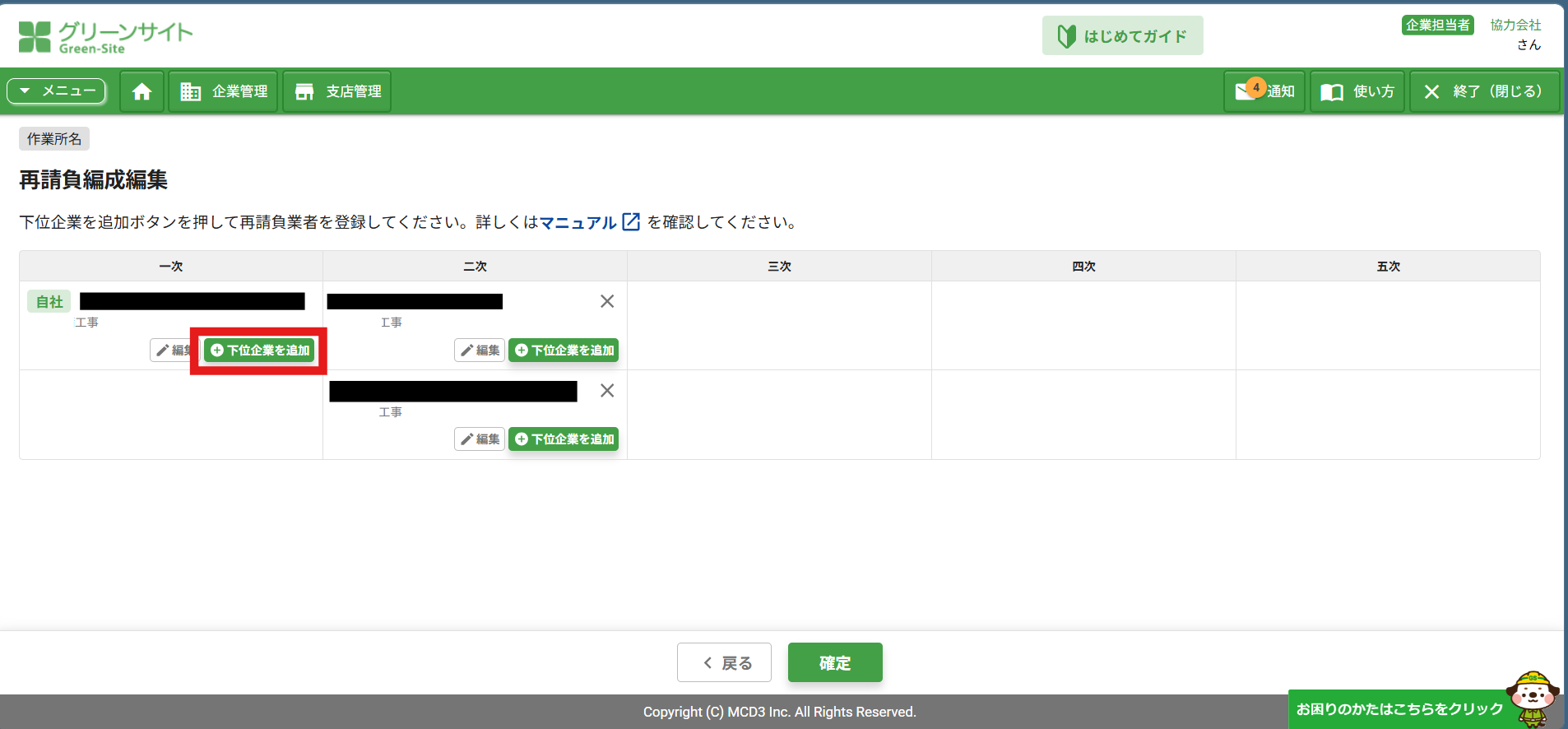The width and height of the screenshot is (1568, 729).
Task: Remove the first 二次 subcontractor with X
Action: (607, 301)
